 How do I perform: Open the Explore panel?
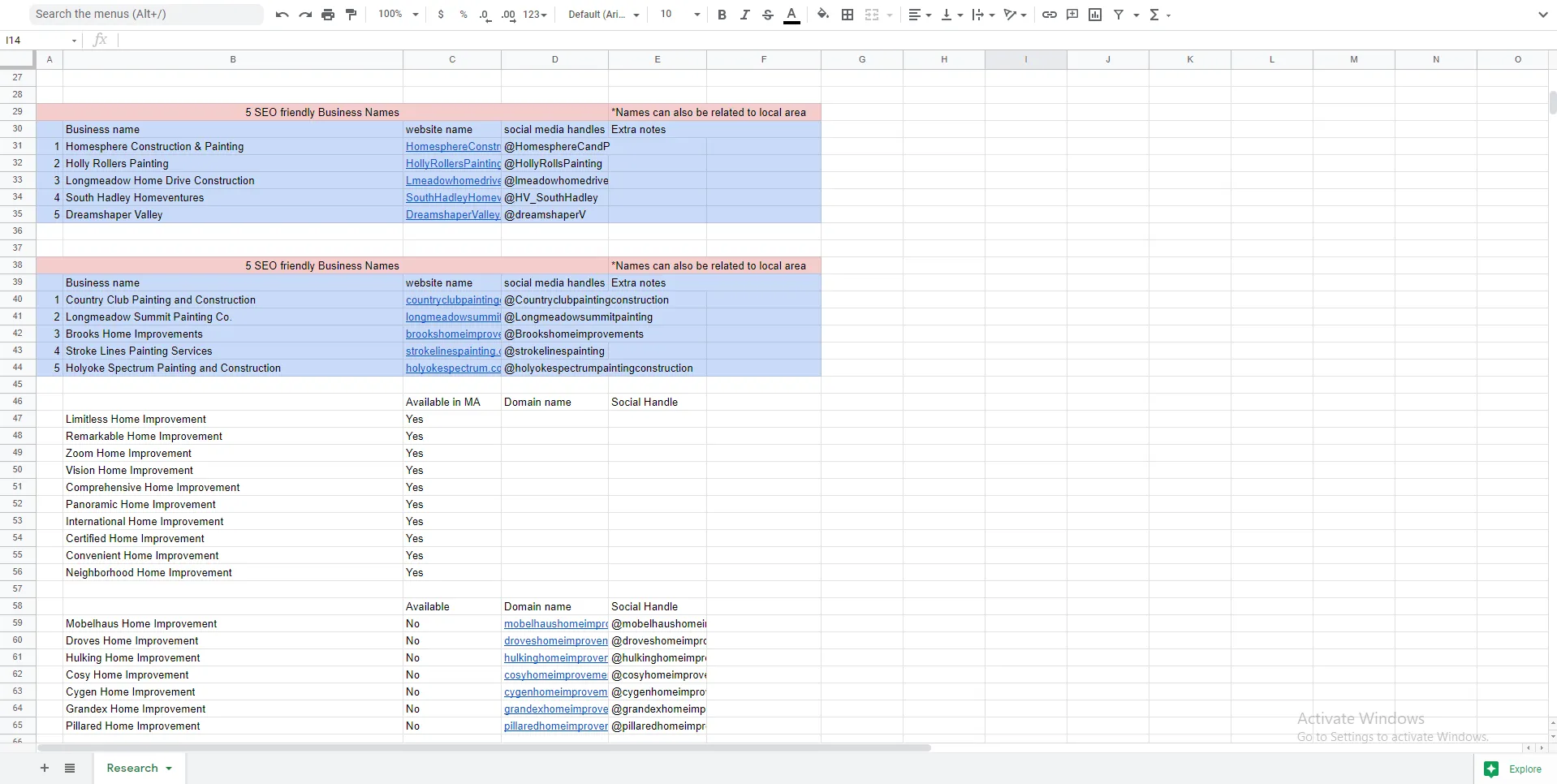coord(1514,769)
